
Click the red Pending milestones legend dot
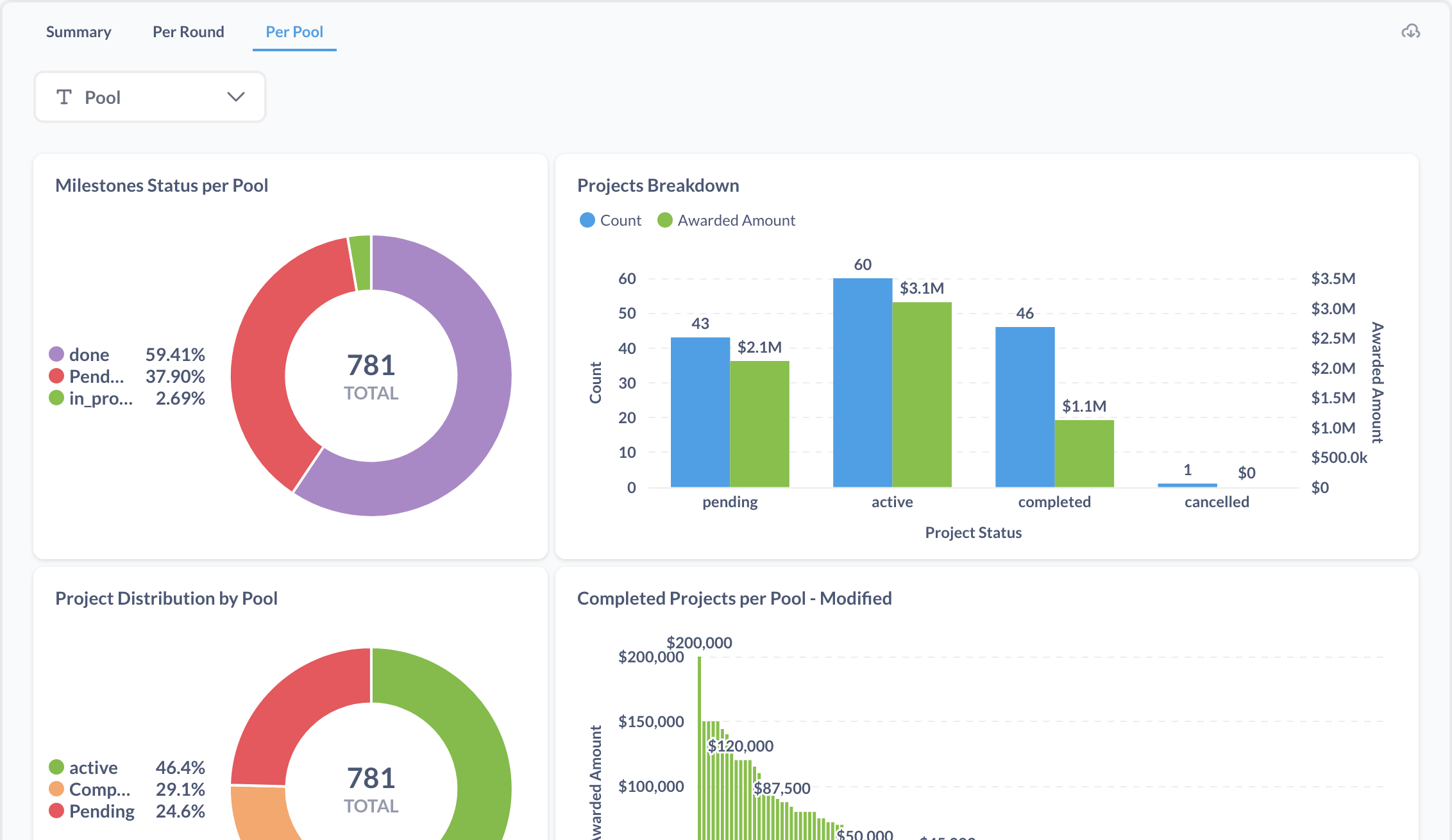(x=56, y=376)
